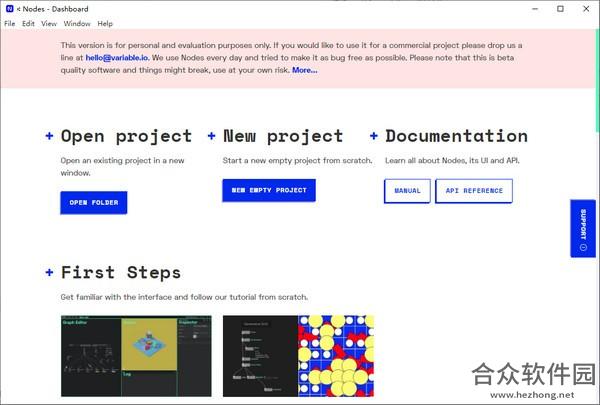Click the vertical Support tab
Viewport: 600px width, 405px height.
pyautogui.click(x=583, y=229)
